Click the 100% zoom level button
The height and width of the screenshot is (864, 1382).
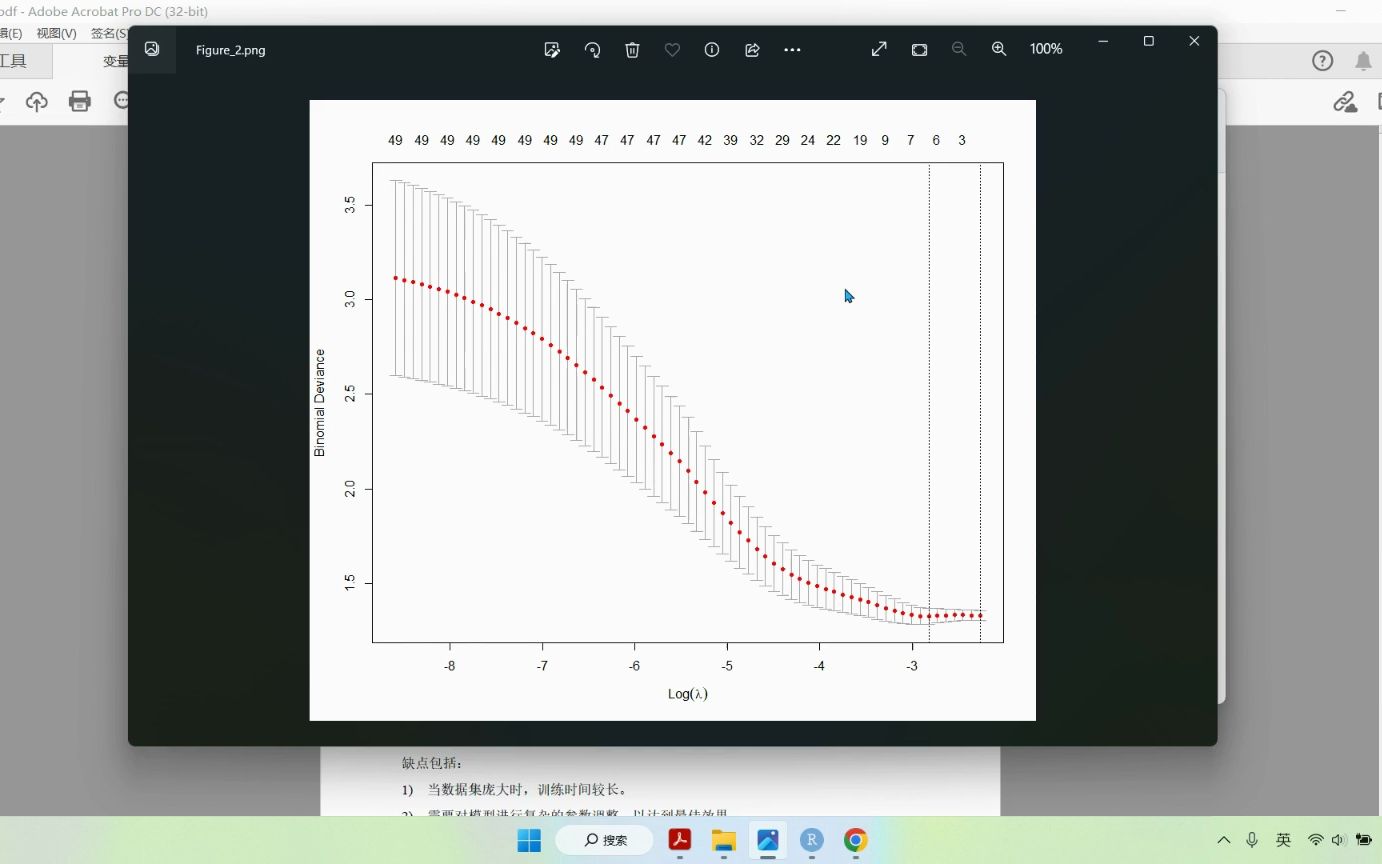pyautogui.click(x=1046, y=49)
